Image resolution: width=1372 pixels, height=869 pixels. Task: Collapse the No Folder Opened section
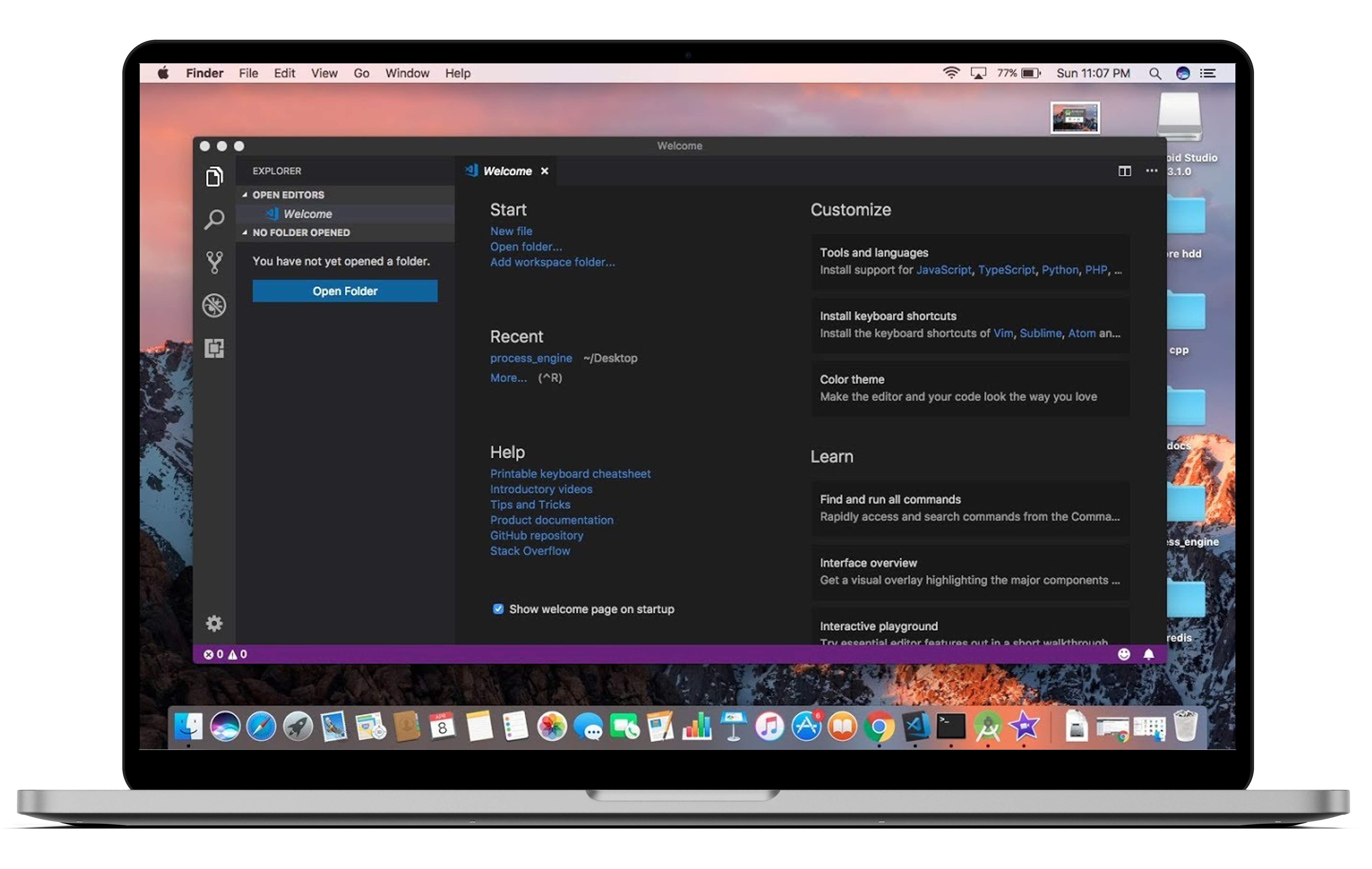(x=245, y=232)
